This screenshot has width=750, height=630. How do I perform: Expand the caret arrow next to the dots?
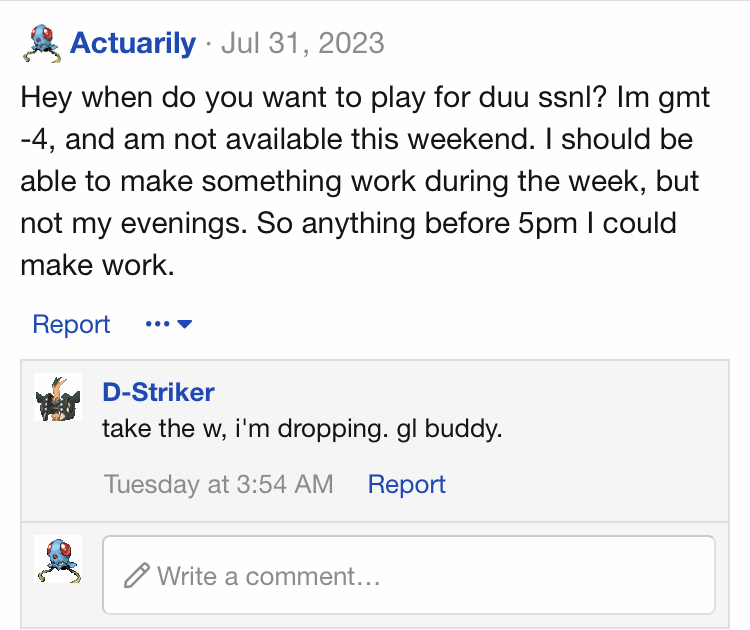185,324
